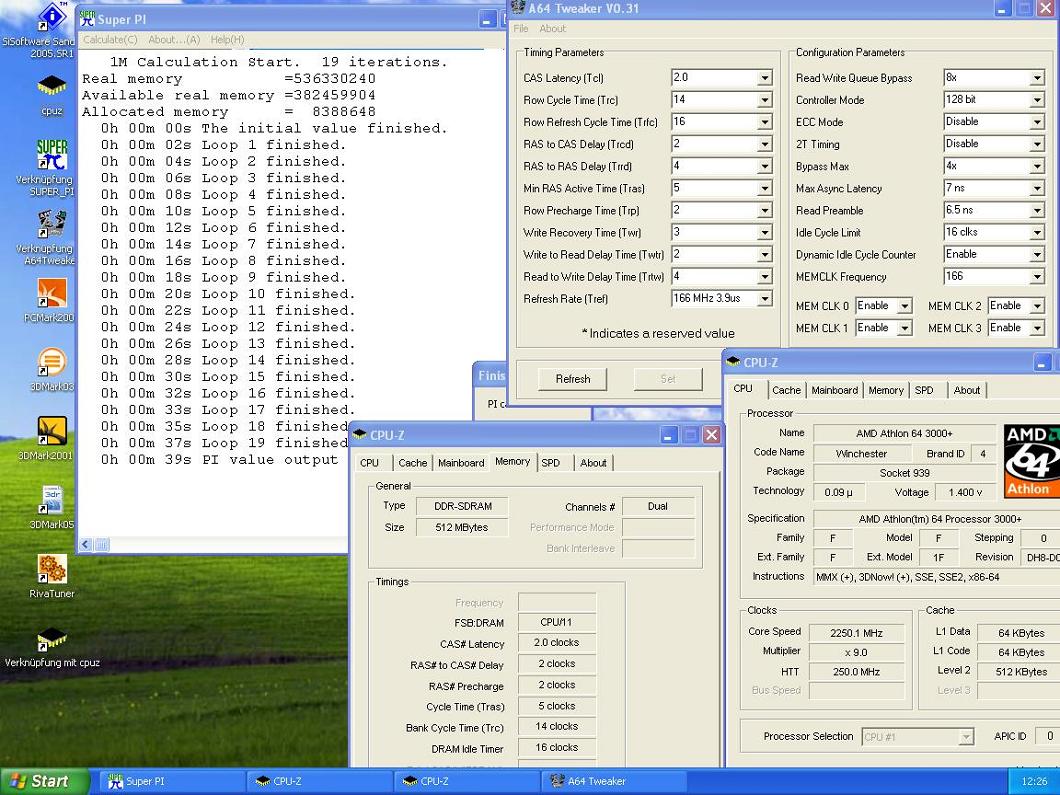Open the A64Tweaker desktop shortcut
This screenshot has width=1060, height=795.
51,226
